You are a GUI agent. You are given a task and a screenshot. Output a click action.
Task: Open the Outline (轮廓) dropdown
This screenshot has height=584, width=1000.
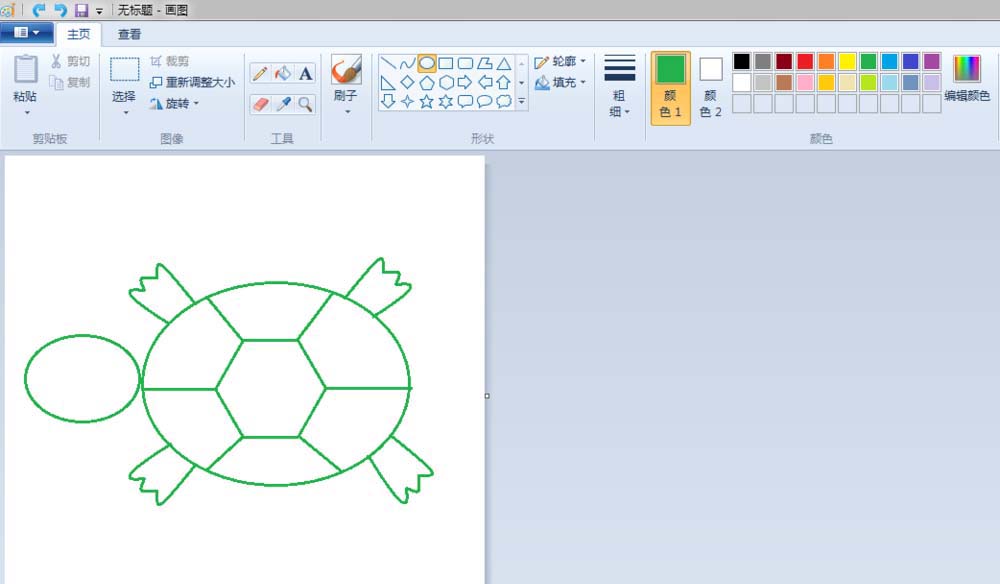click(560, 61)
